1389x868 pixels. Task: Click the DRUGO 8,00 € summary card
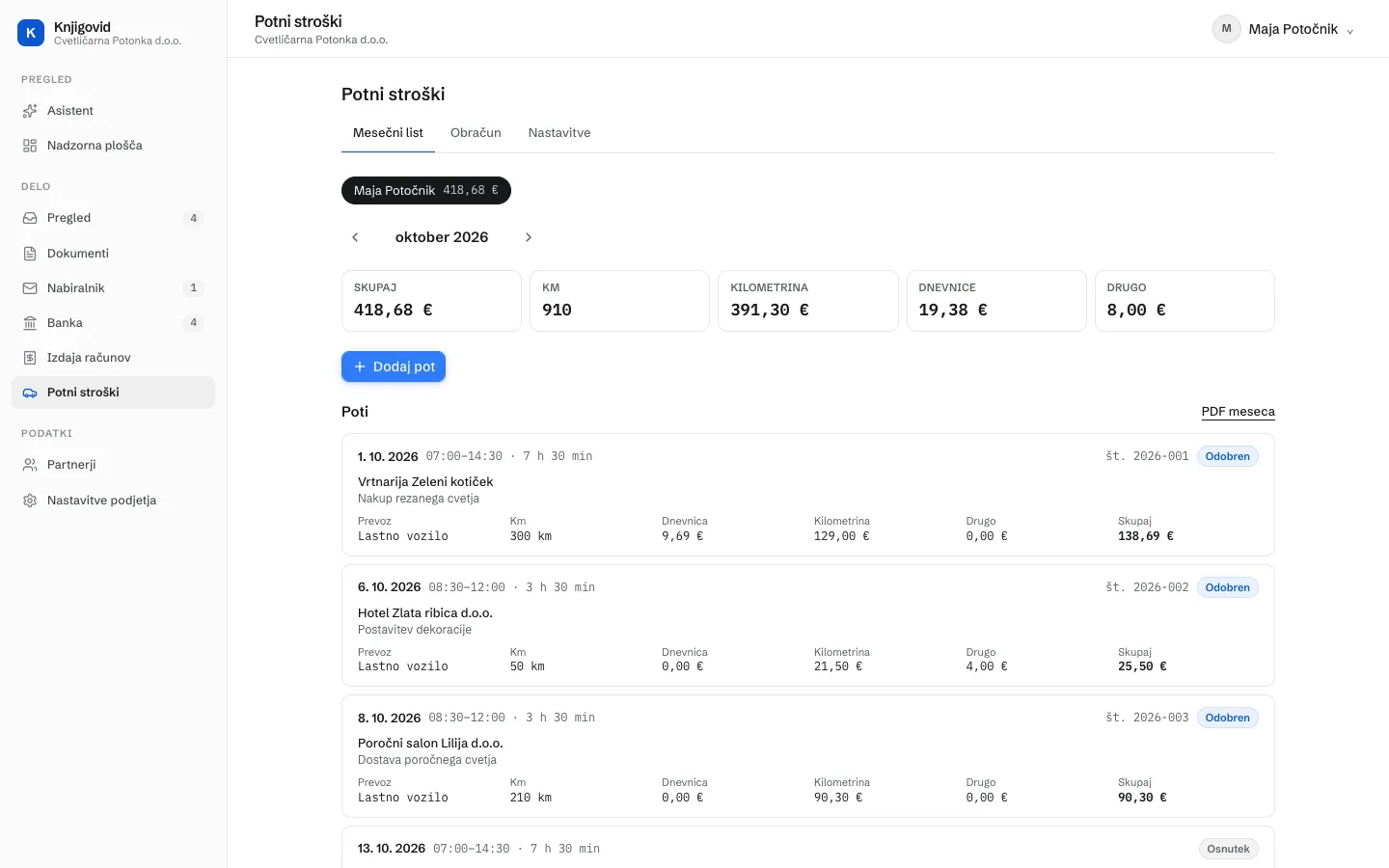point(1185,301)
